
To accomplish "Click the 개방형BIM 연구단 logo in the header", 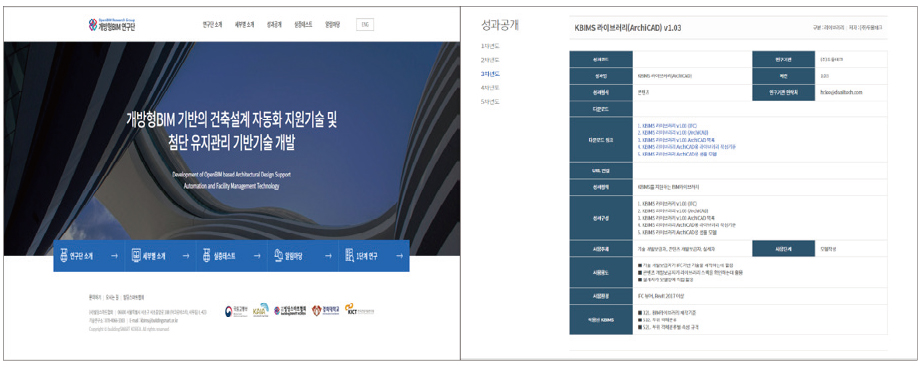I will (x=112, y=25).
